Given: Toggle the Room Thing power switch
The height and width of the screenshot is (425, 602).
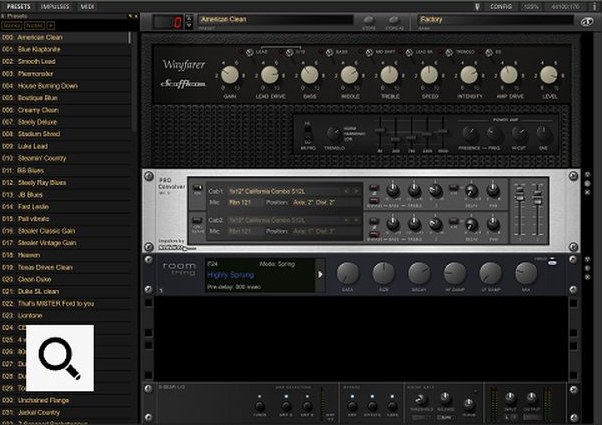Looking at the screenshot, I should pos(552,261).
